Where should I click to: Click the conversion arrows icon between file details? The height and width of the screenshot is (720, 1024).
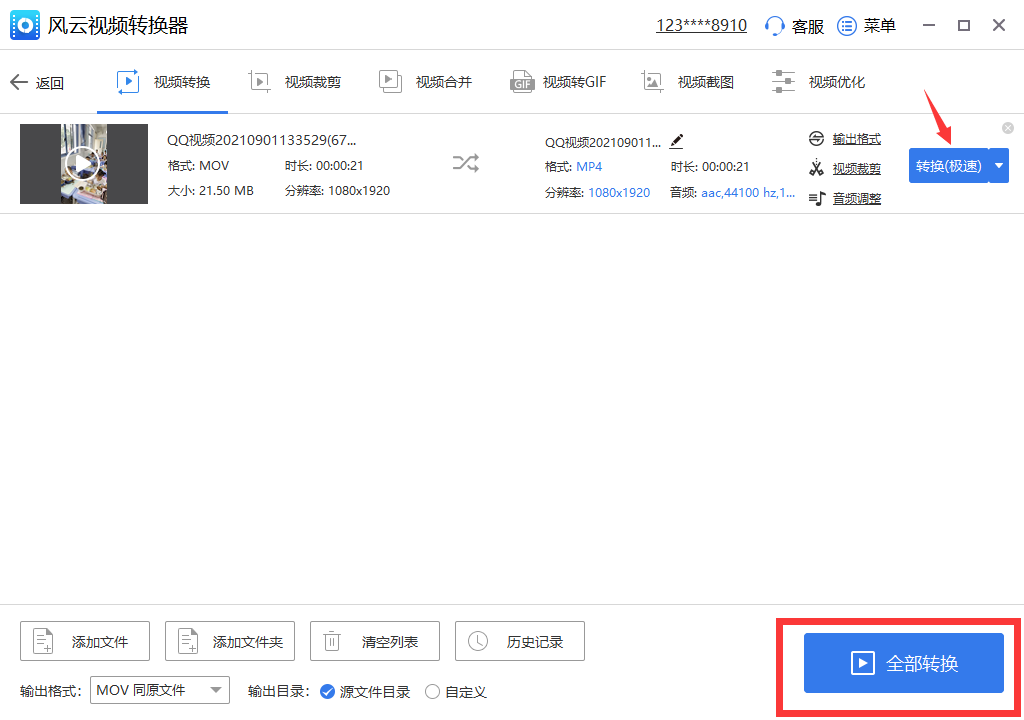[x=465, y=163]
